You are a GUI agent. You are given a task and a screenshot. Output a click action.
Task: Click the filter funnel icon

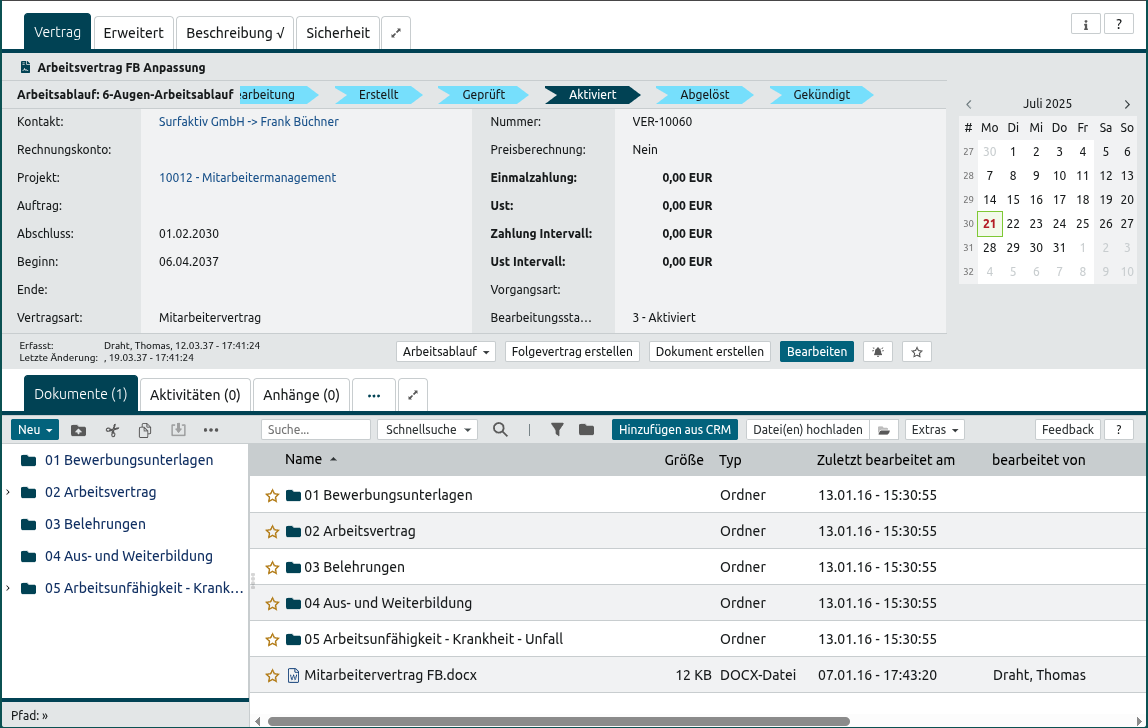pos(558,430)
